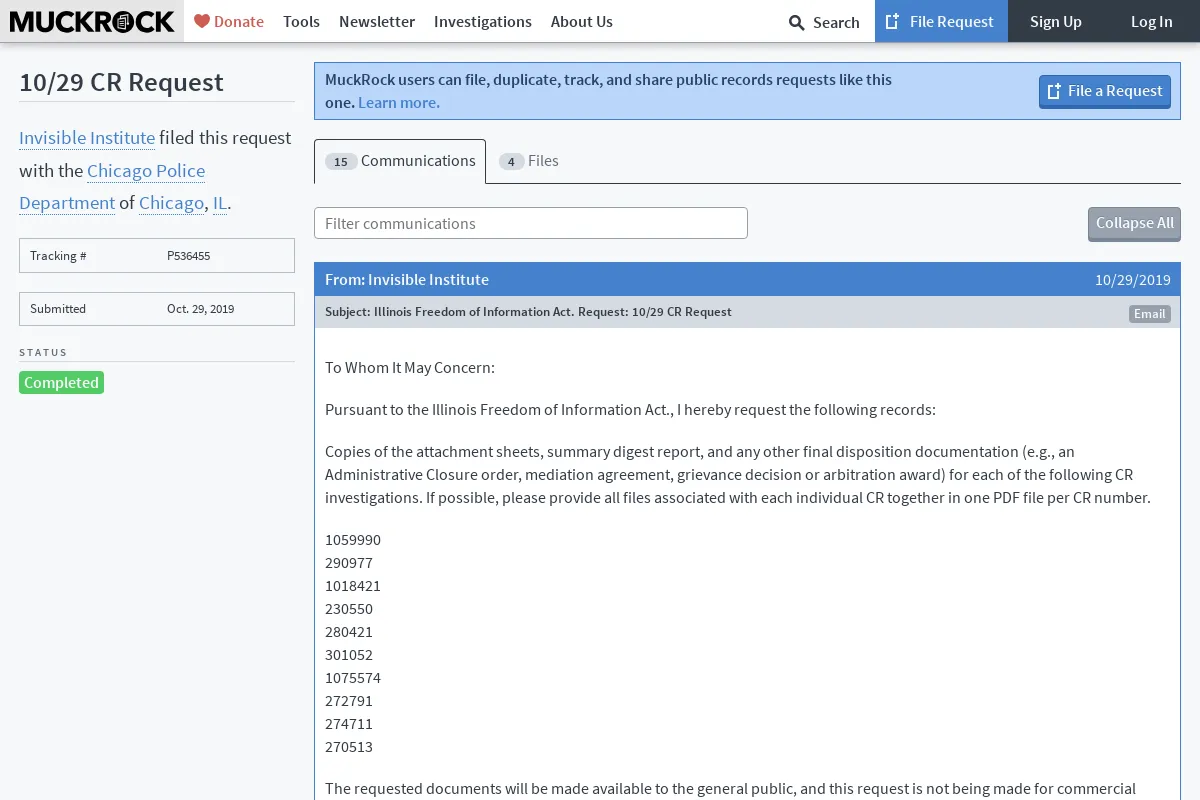Click the Email badge on the message
The height and width of the screenshot is (800, 1200).
point(1149,314)
